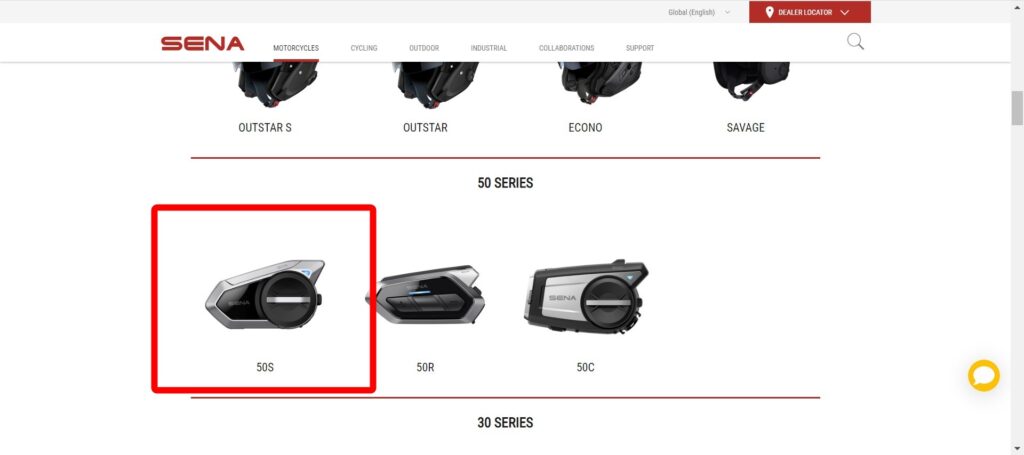Open the Collaborations menu

[x=566, y=48]
